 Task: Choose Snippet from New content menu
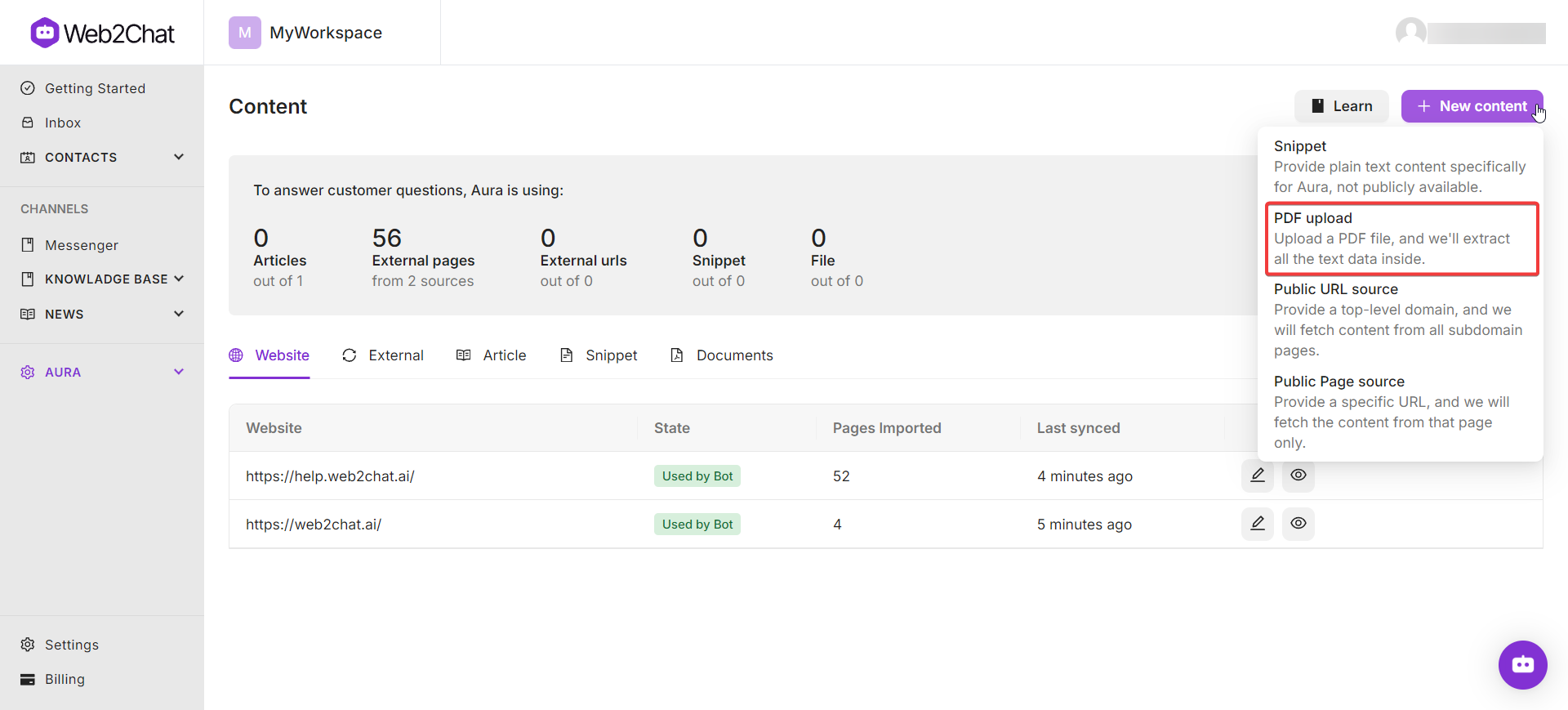point(1400,167)
